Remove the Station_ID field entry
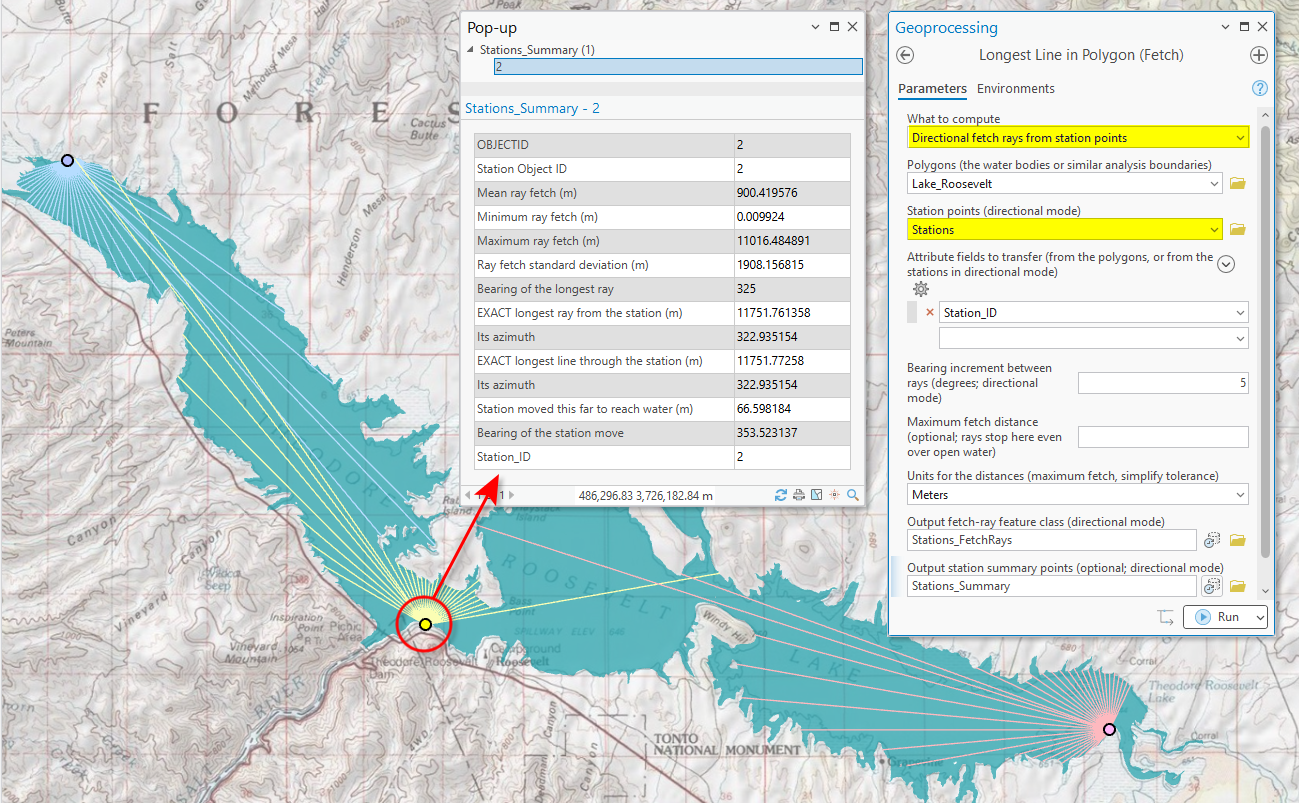1299x803 pixels. point(930,313)
